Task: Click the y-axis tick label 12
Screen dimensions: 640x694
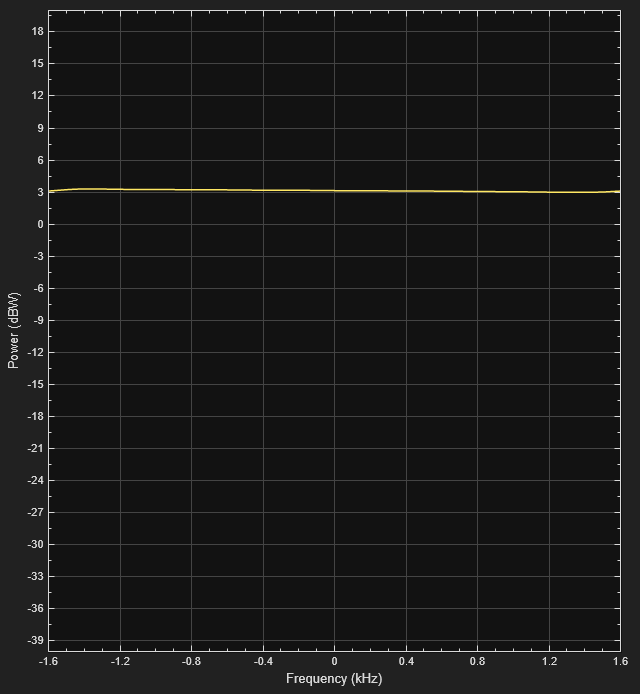Action: [38, 96]
